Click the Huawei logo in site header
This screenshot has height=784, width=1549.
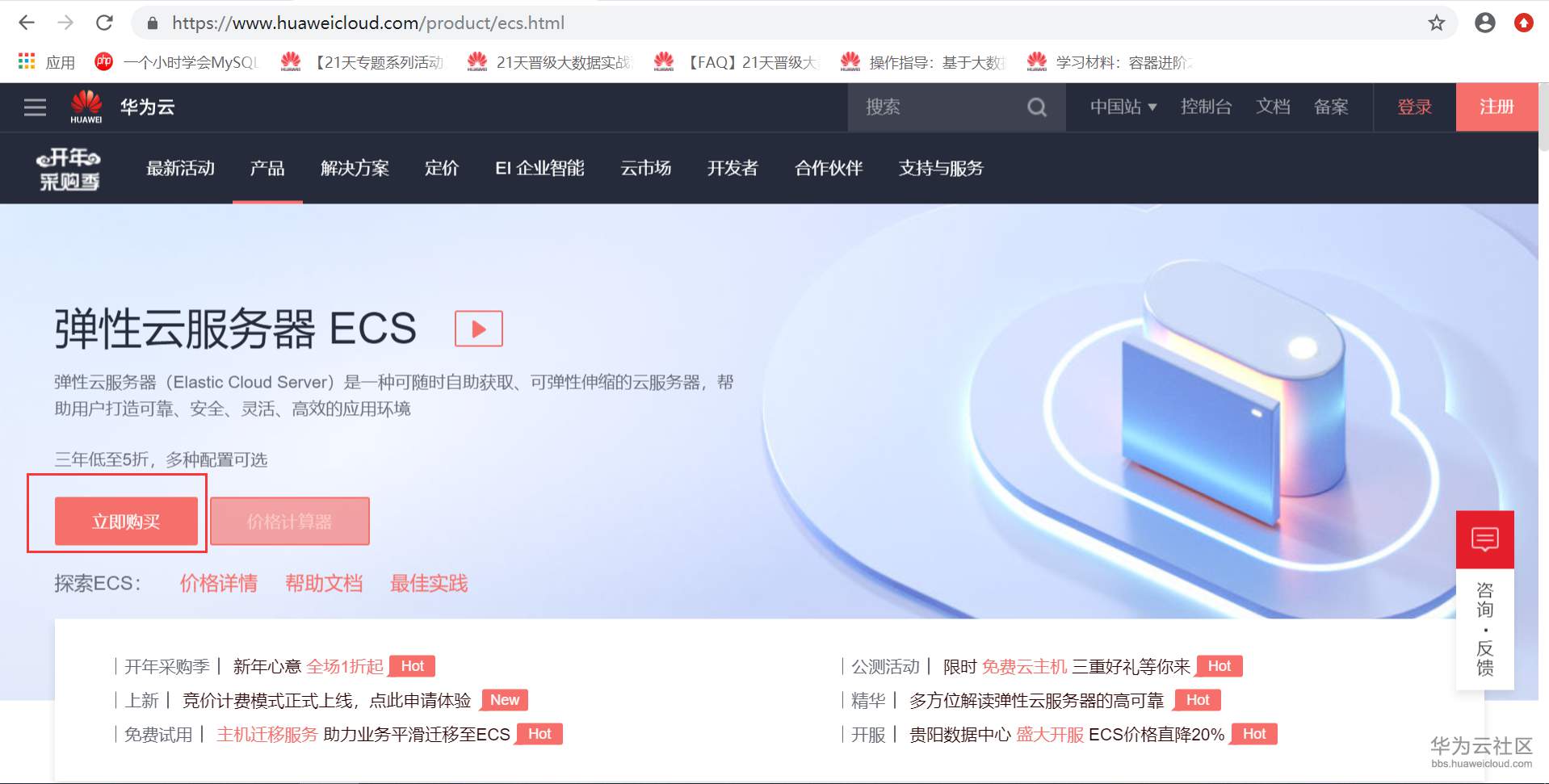(x=86, y=107)
